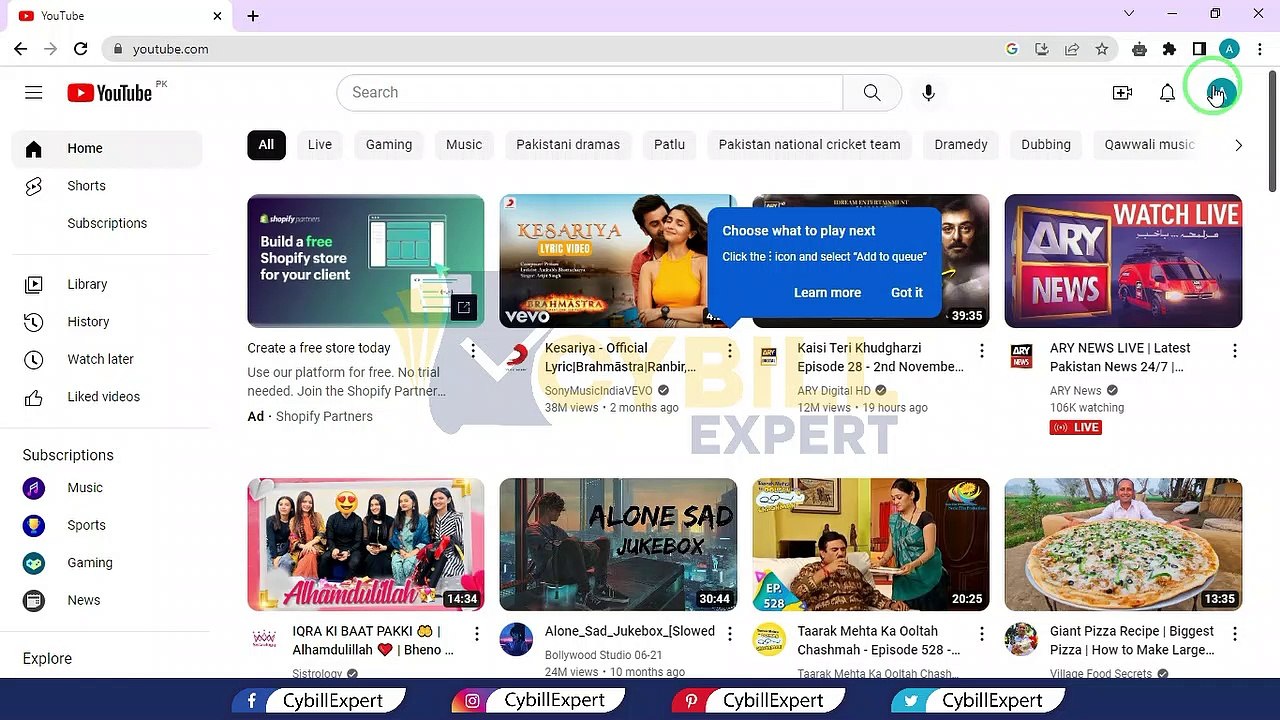The height and width of the screenshot is (720, 1280).
Task: Open Chrome side panel
Action: point(1199,49)
